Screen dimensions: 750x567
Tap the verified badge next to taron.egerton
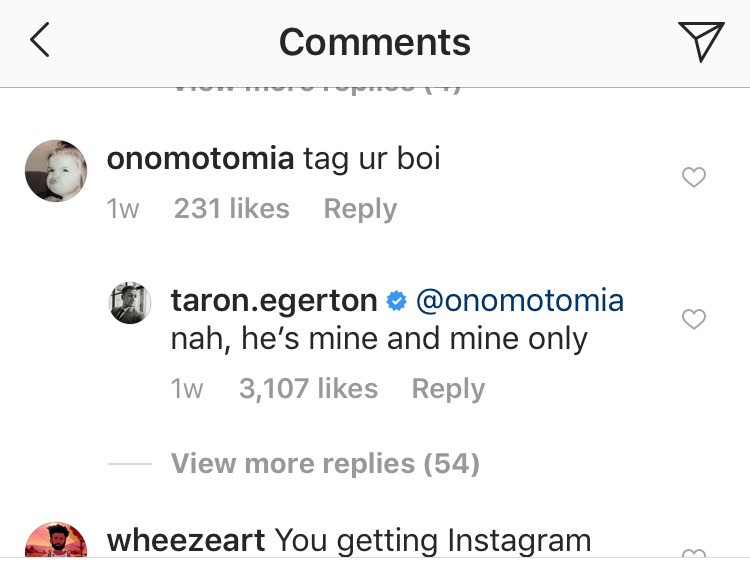click(x=396, y=301)
